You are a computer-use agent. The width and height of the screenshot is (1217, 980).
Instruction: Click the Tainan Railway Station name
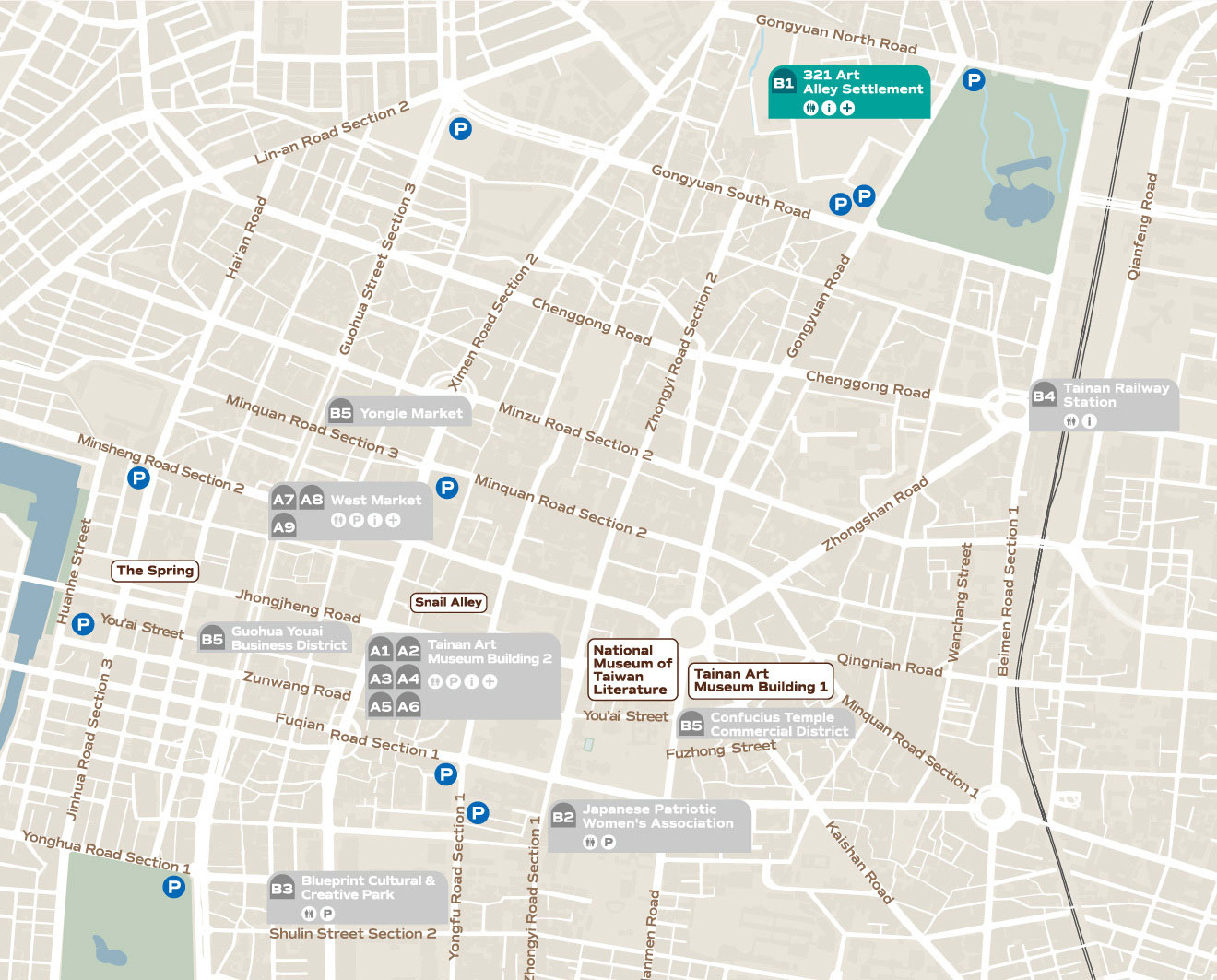(1116, 396)
